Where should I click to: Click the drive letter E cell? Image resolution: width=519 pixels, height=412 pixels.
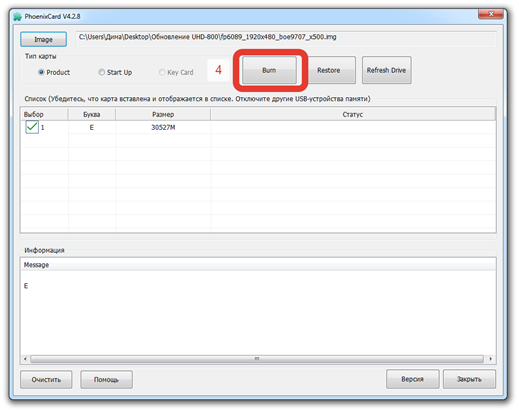92,127
